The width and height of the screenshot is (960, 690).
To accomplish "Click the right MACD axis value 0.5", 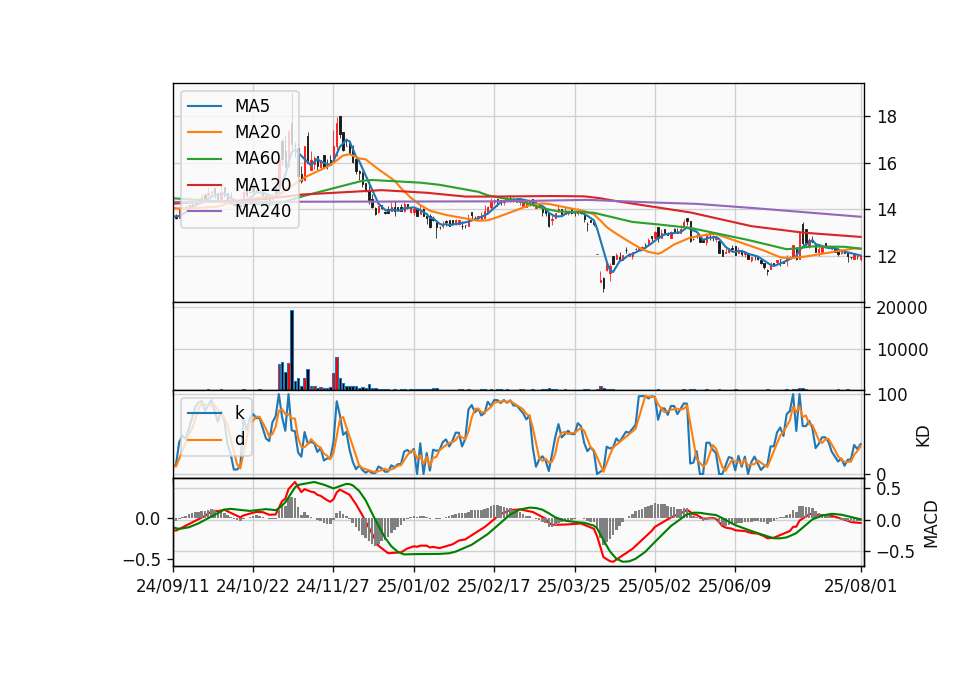I will (888, 489).
